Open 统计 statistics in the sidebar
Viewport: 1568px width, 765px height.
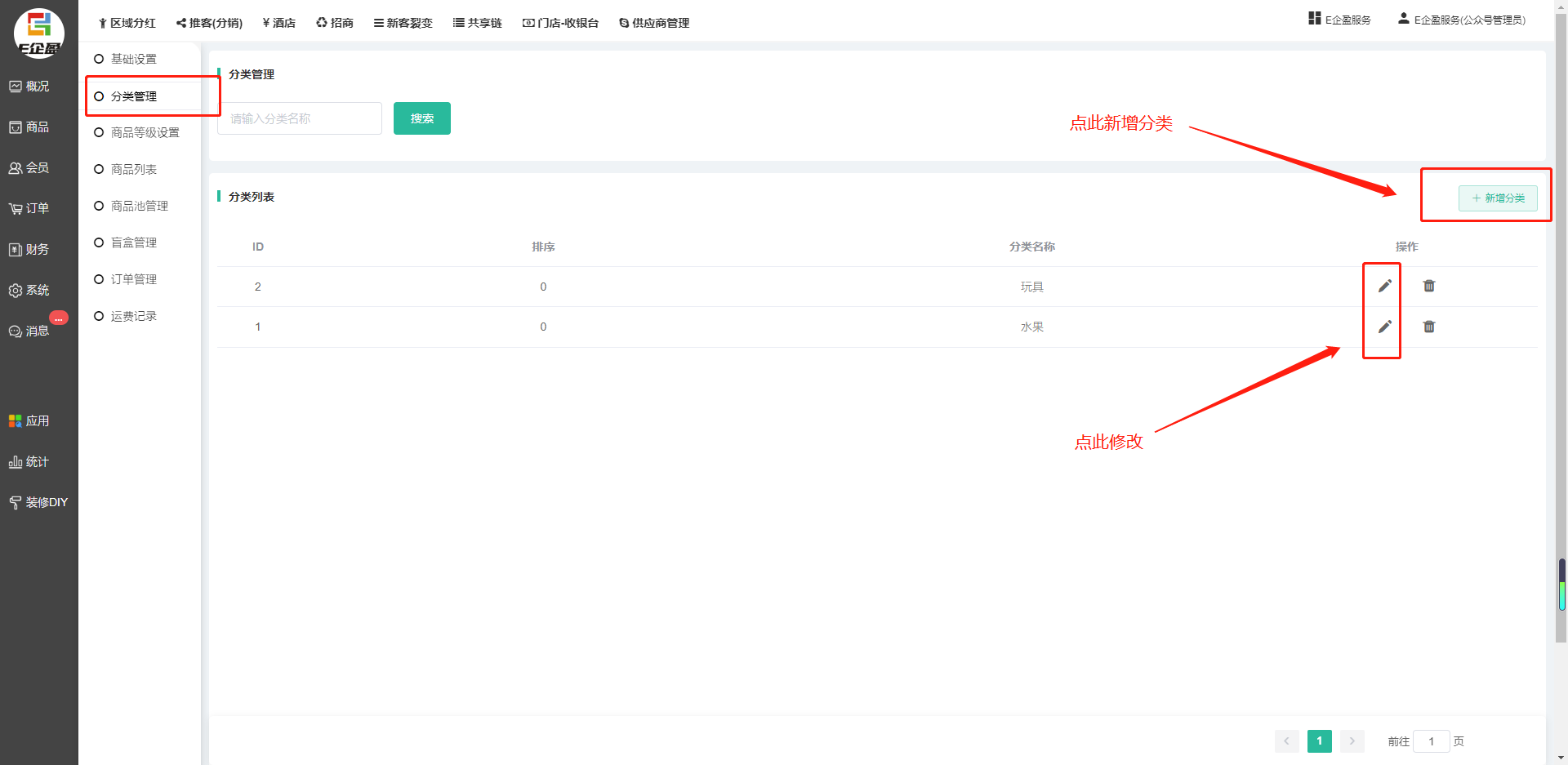point(29,461)
